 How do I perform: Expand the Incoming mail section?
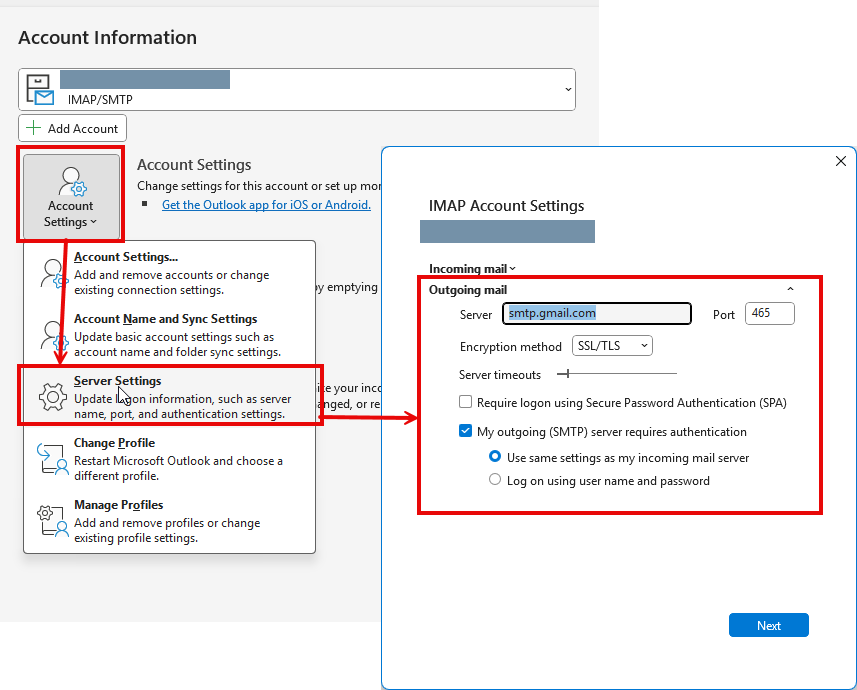(x=472, y=268)
